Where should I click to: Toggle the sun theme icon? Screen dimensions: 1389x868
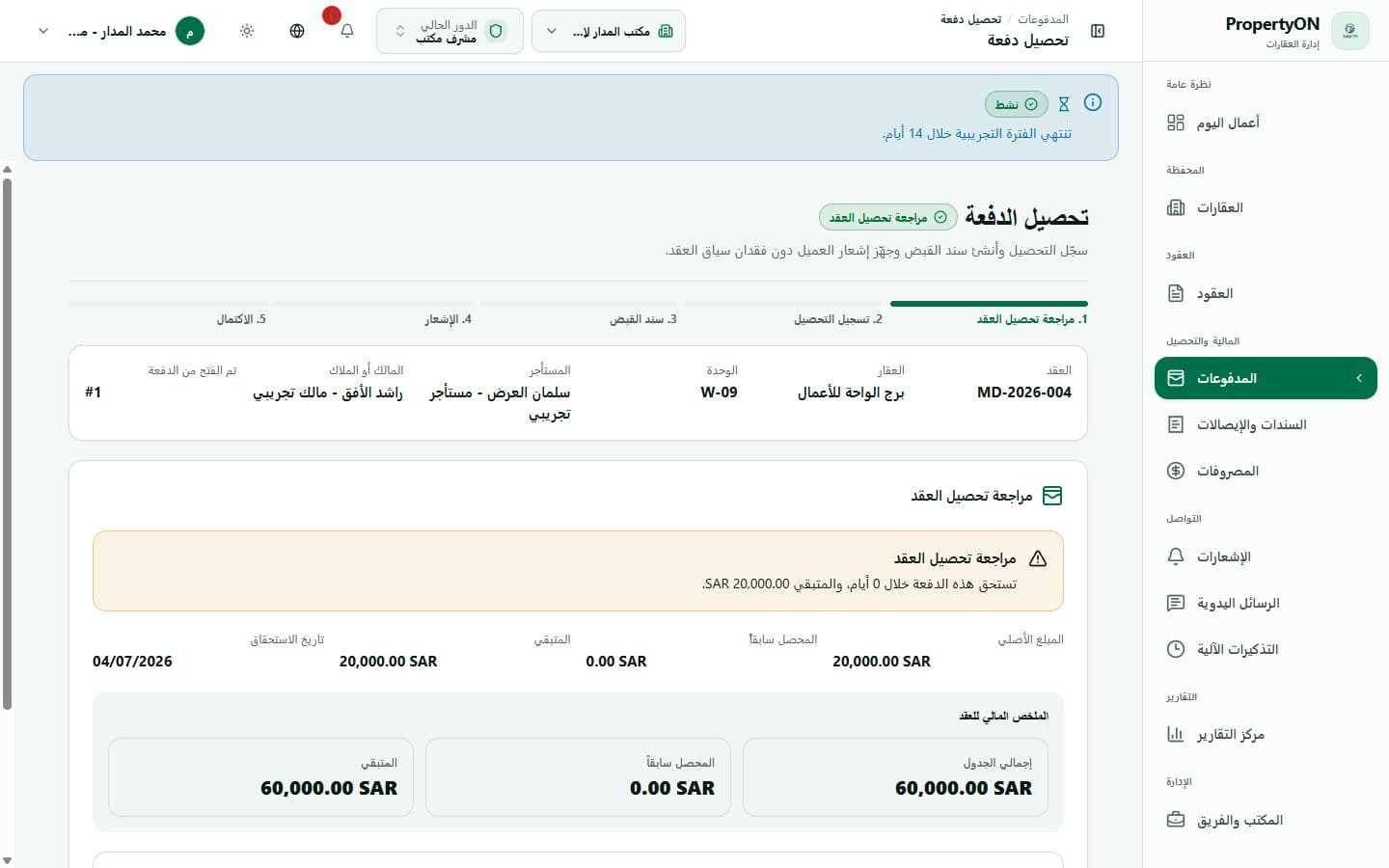247,31
